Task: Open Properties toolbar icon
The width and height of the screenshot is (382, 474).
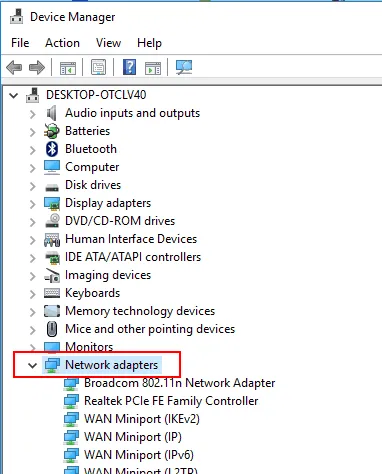Action: pyautogui.click(x=98, y=67)
